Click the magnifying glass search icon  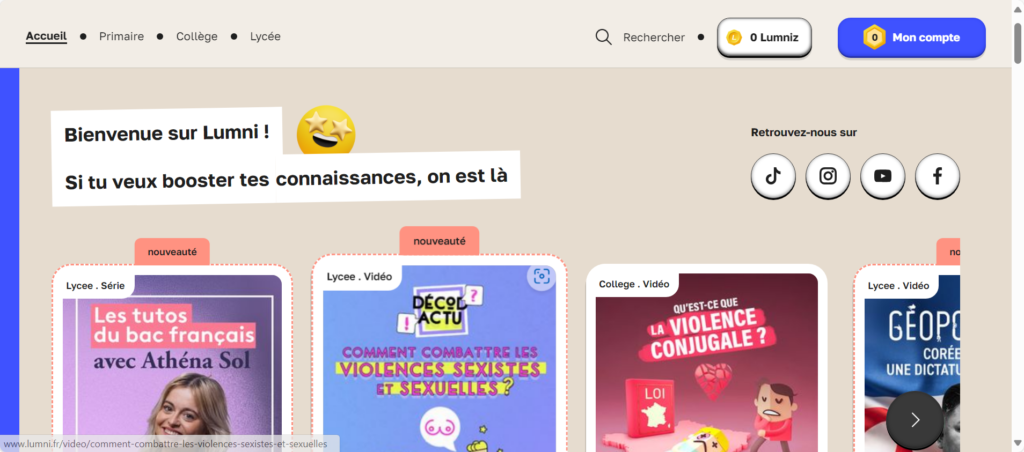603,37
